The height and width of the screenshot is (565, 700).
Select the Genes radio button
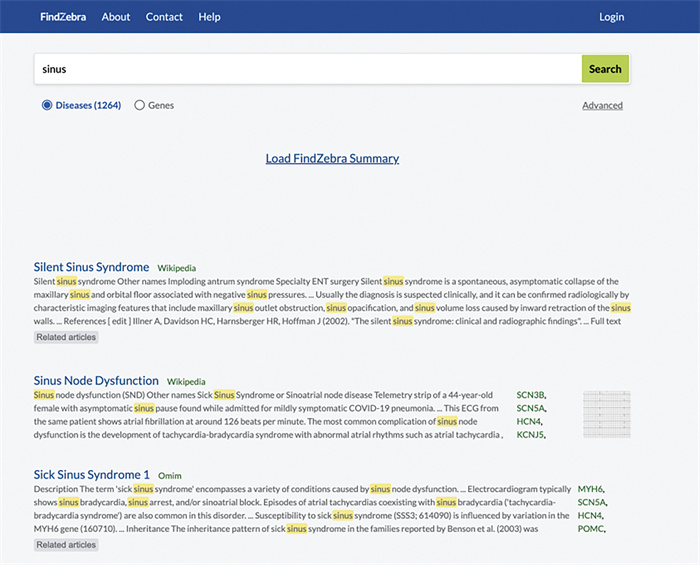click(139, 105)
